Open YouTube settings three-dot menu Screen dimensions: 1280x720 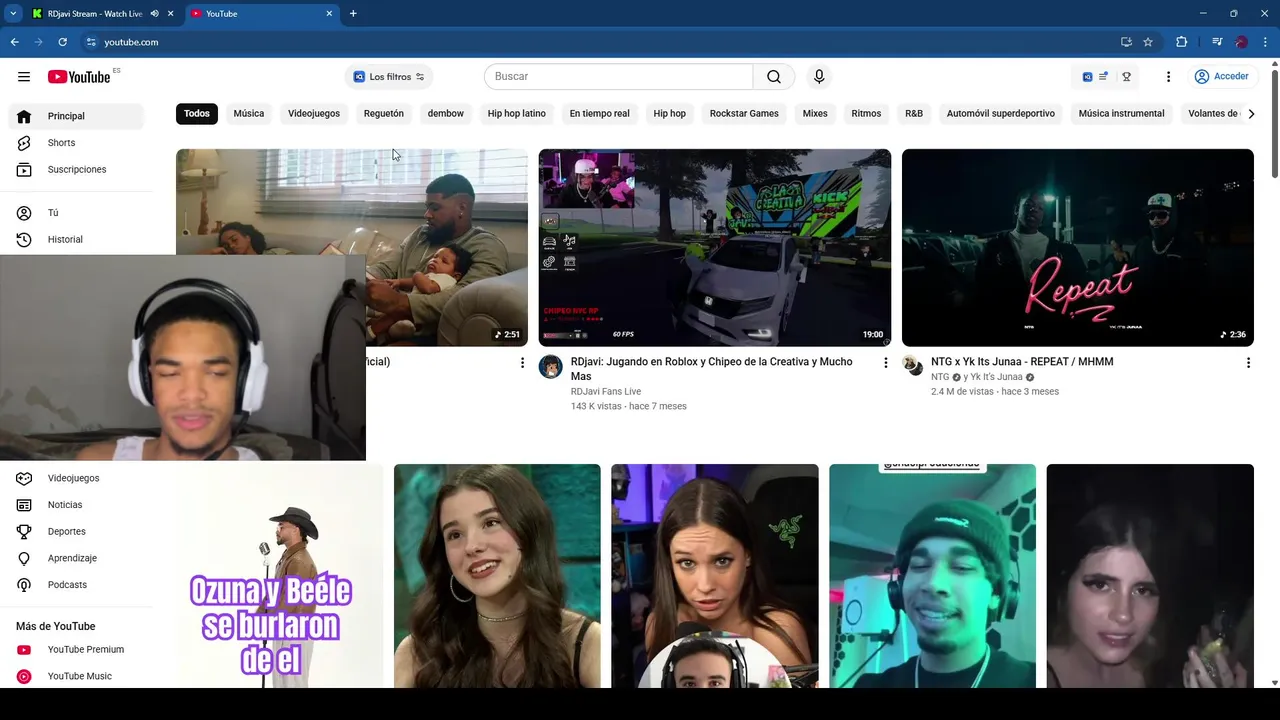click(x=1168, y=77)
